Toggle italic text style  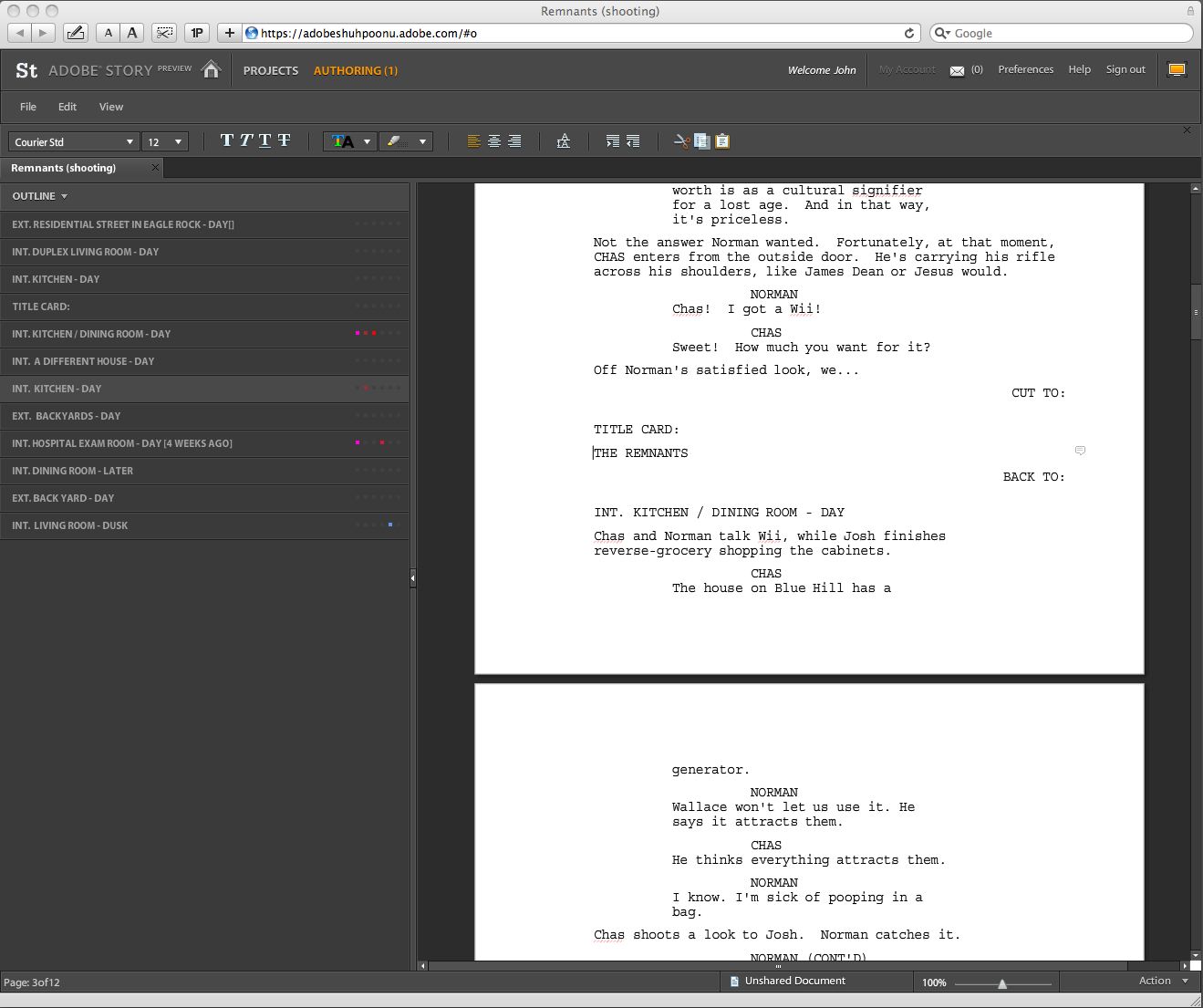[x=246, y=140]
